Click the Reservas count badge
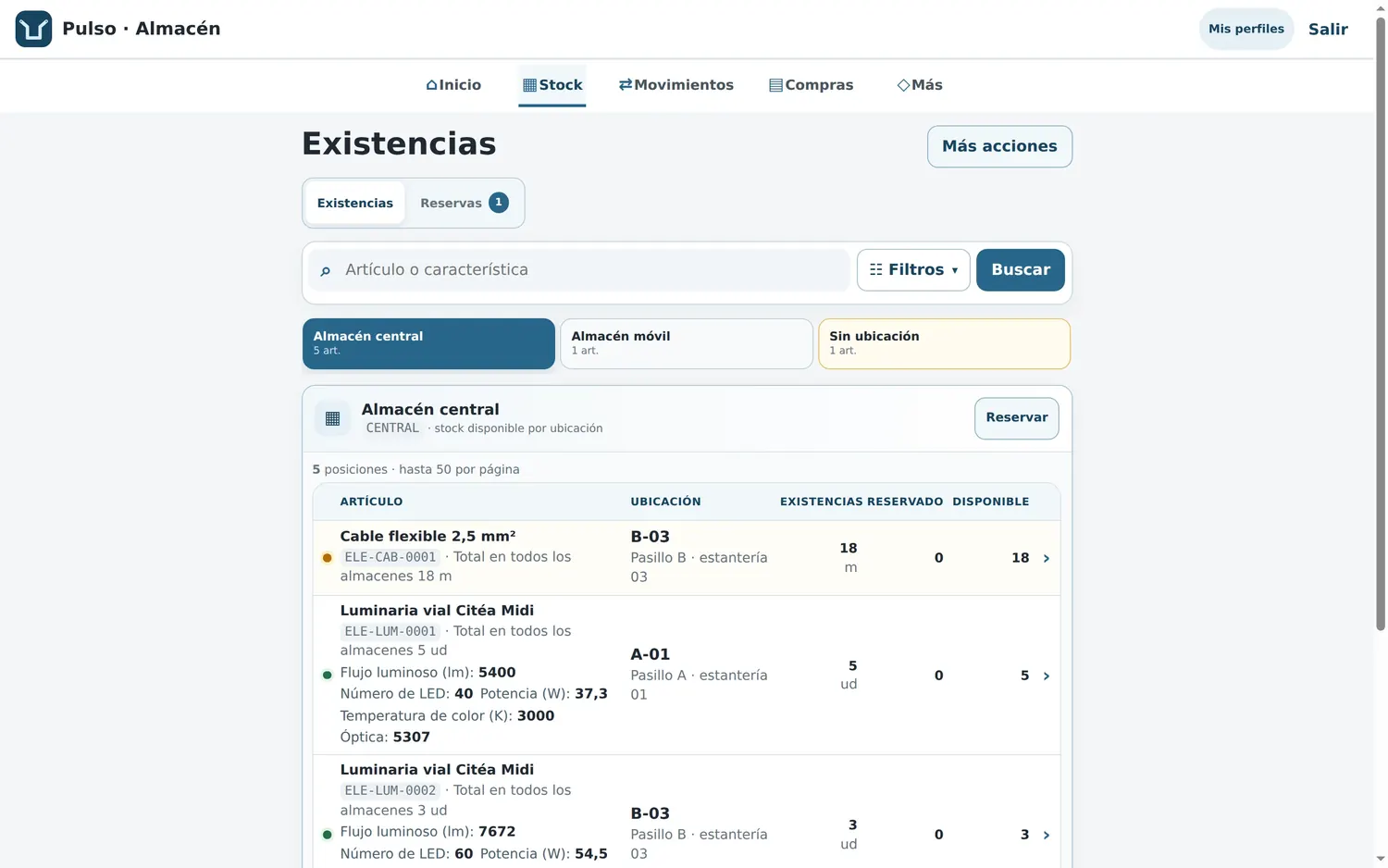 [x=499, y=203]
